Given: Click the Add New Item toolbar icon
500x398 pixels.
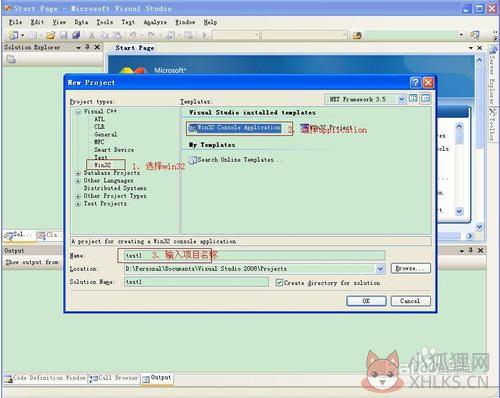Looking at the screenshot, I should tap(33, 35).
